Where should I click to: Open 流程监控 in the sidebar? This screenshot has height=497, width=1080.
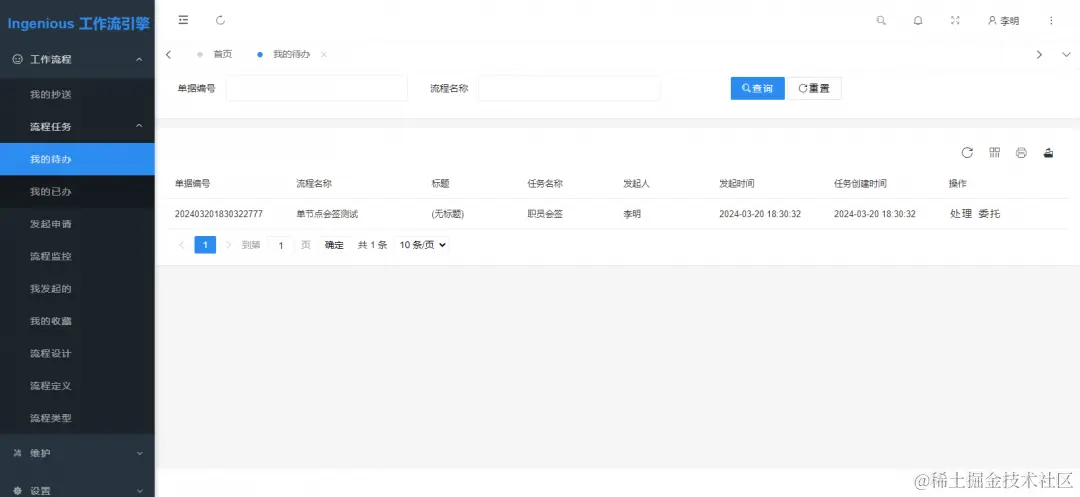(x=77, y=256)
